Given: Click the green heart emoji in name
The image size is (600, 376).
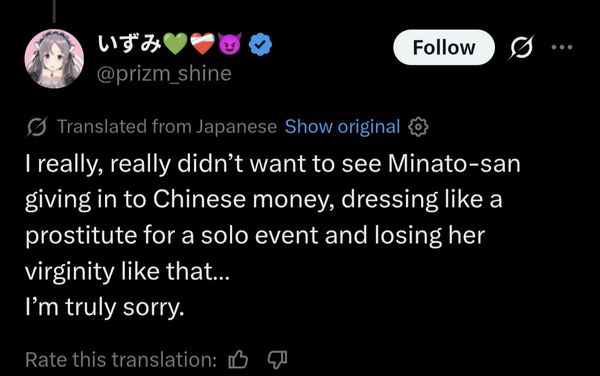Looking at the screenshot, I should coord(175,43).
